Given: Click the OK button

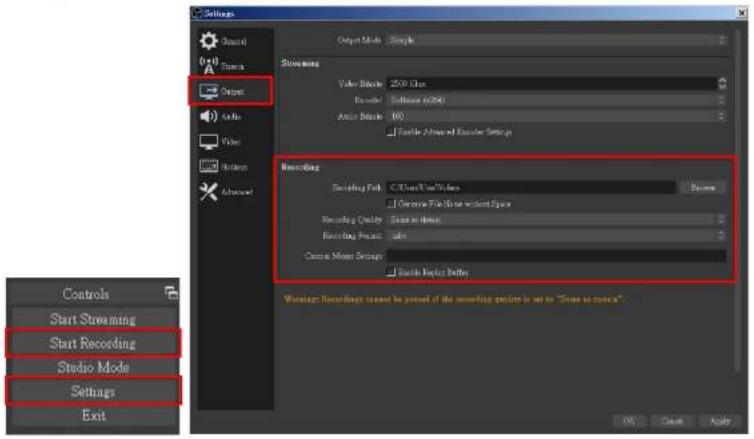Looking at the screenshot, I should [x=629, y=421].
